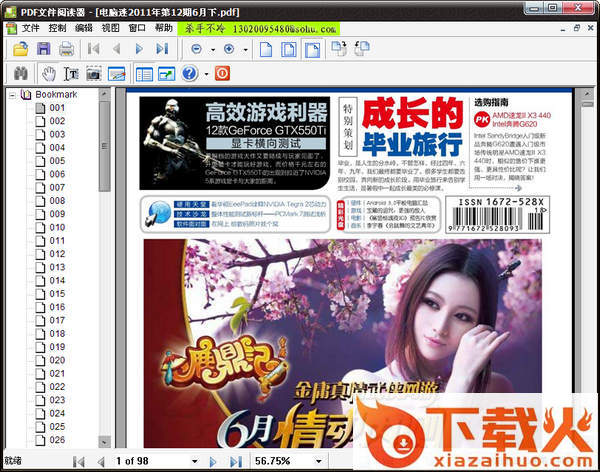Open the 帮助 menu
The image size is (600, 472).
pos(164,28)
